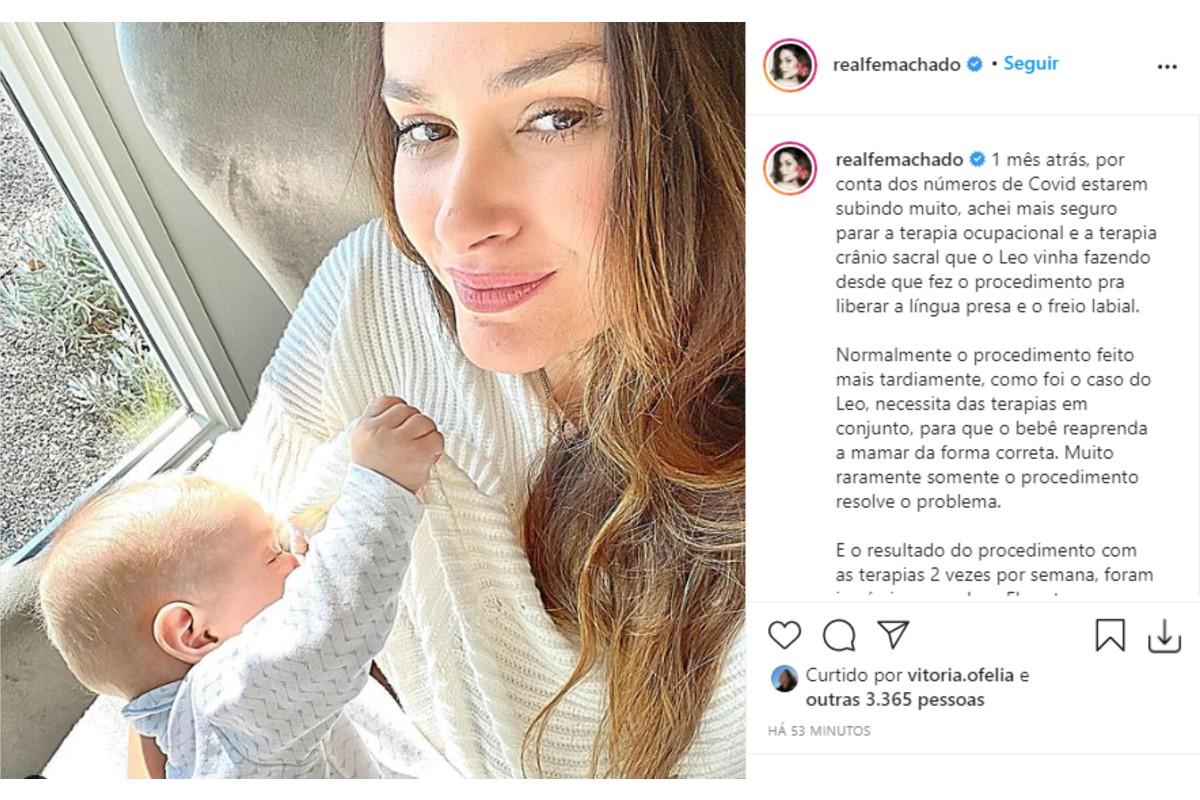Open the three-dots more options menu

(1167, 67)
